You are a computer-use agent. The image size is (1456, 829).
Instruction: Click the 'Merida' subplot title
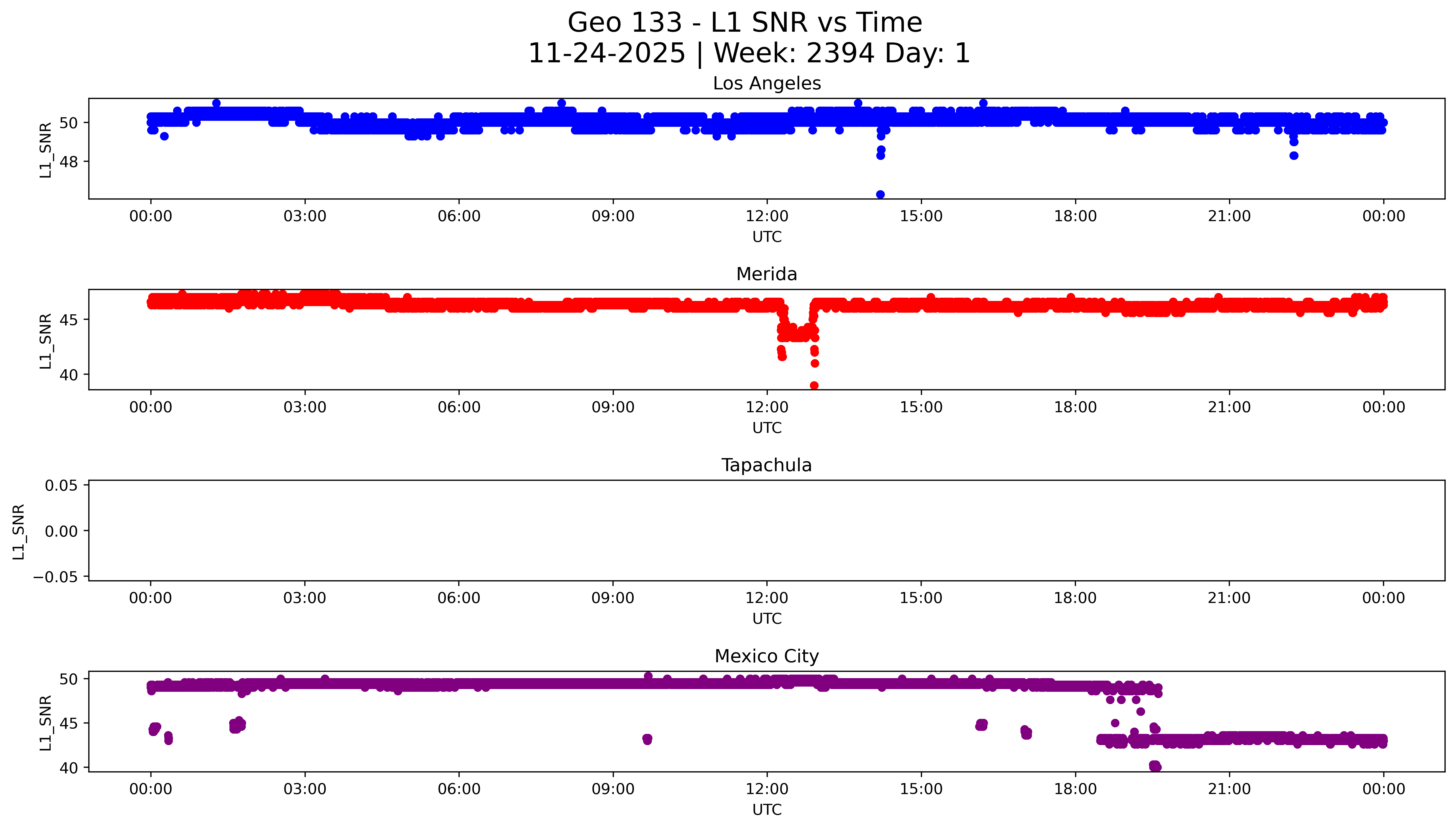[x=766, y=274]
